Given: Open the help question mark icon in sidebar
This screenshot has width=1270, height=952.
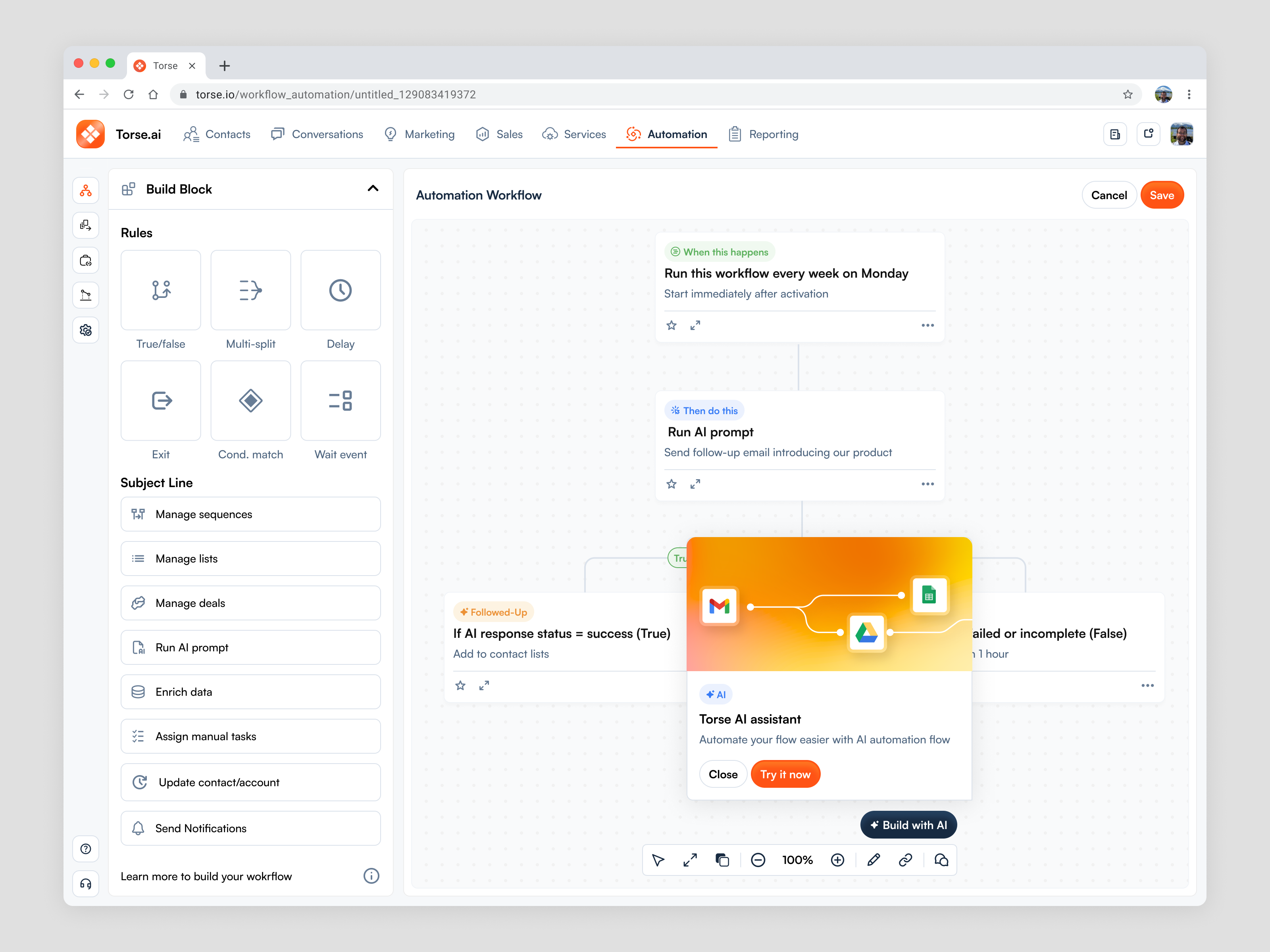Looking at the screenshot, I should tap(86, 849).
